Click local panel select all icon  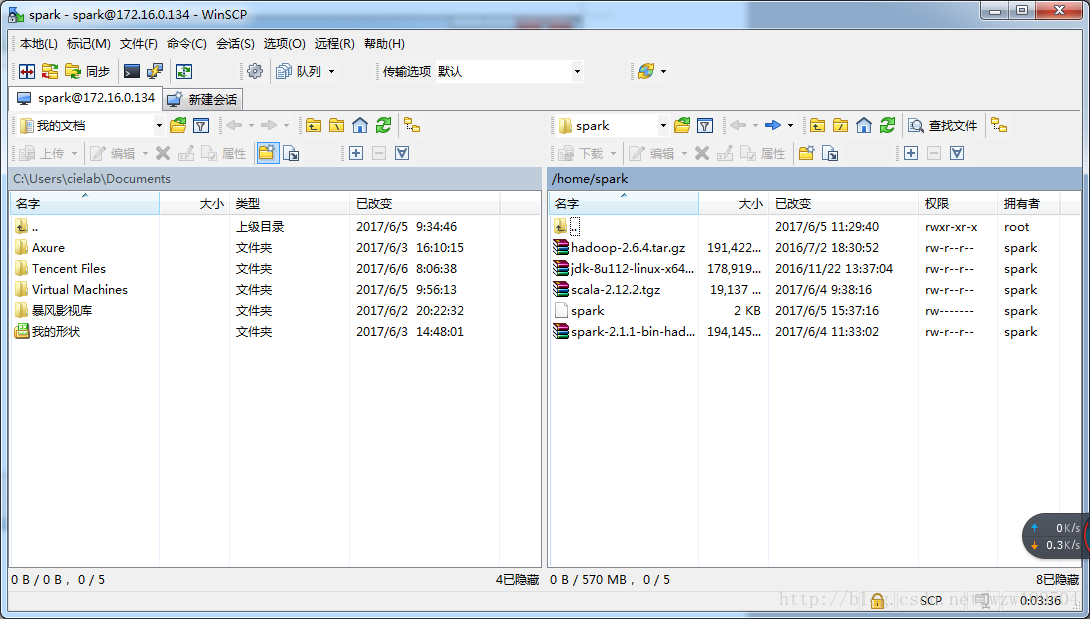[x=402, y=153]
